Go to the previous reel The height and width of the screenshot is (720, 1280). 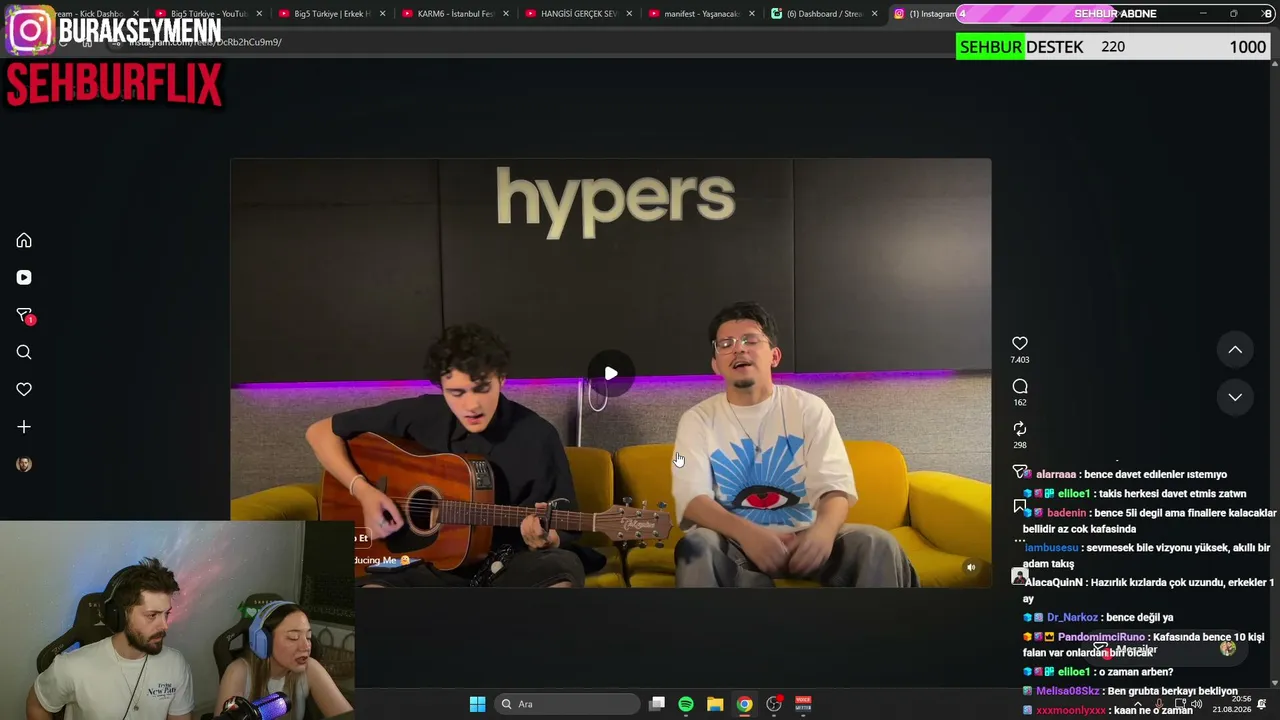pos(1235,349)
